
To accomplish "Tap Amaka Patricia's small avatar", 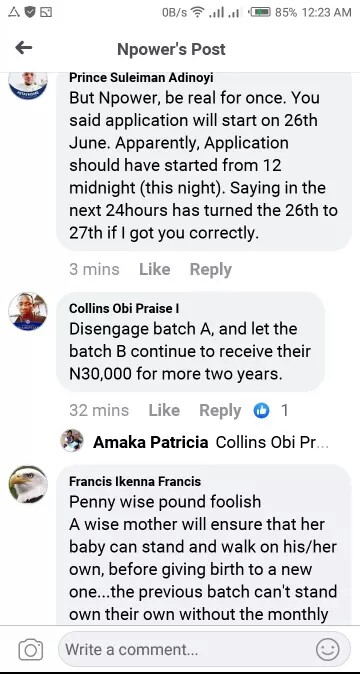I will pyautogui.click(x=72, y=441).
